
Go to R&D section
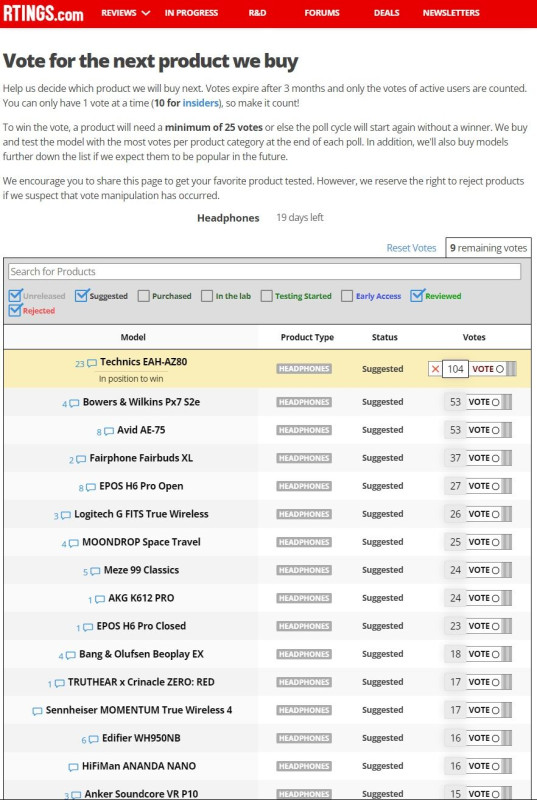tap(257, 13)
